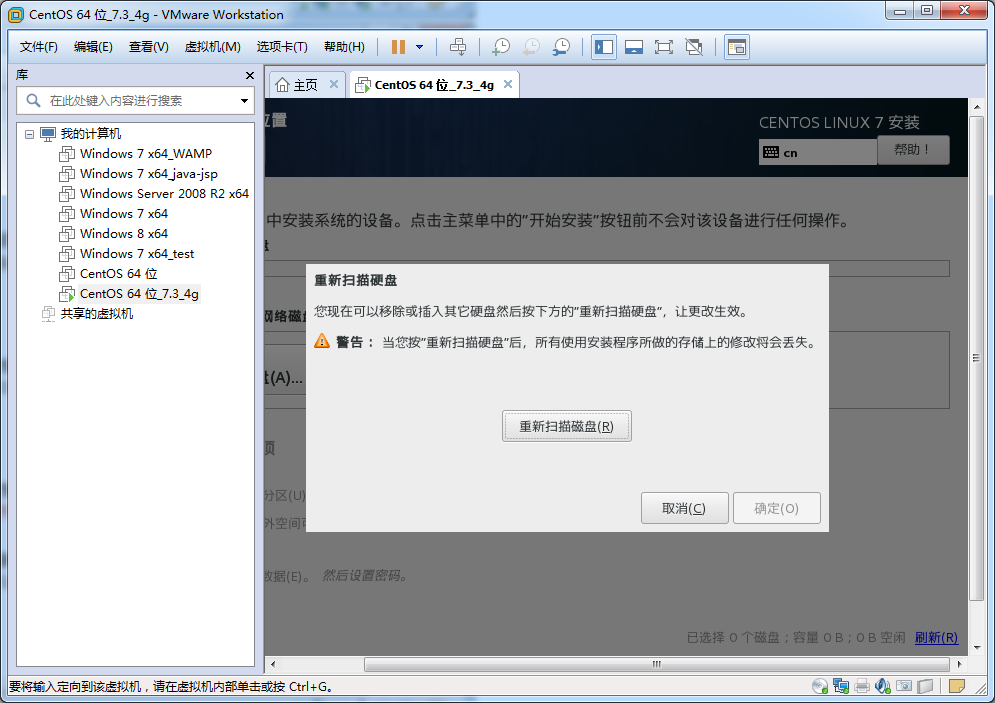Select the plain Windows 7 x64 VM

[x=124, y=214]
